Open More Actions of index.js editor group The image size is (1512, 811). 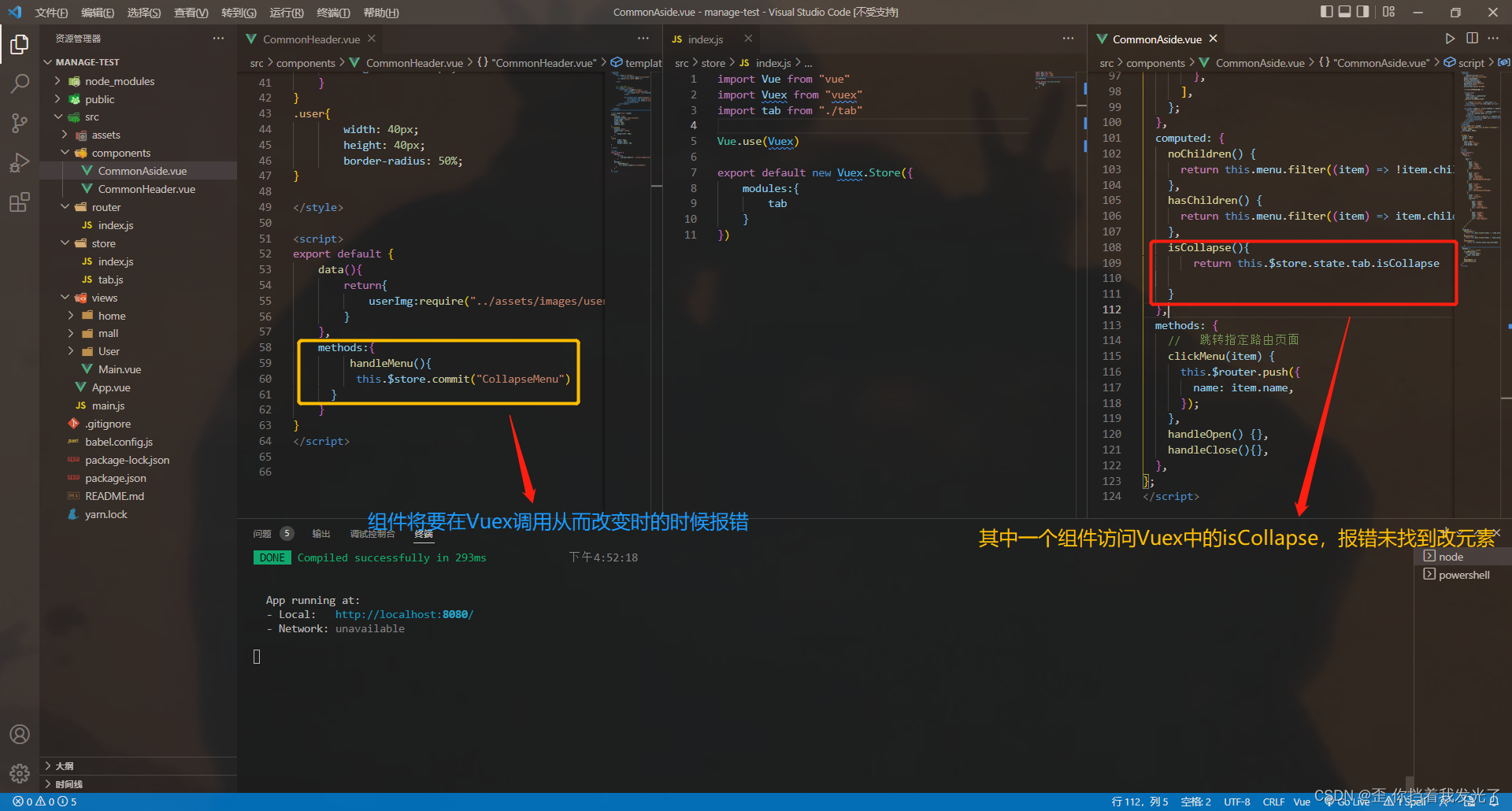(1068, 39)
